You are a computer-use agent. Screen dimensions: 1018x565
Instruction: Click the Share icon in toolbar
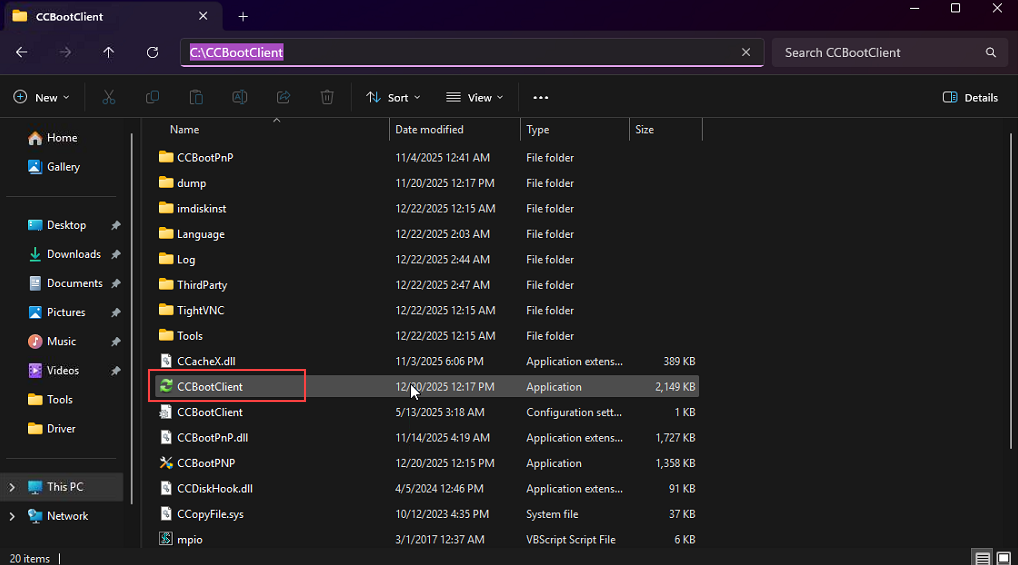pos(283,97)
